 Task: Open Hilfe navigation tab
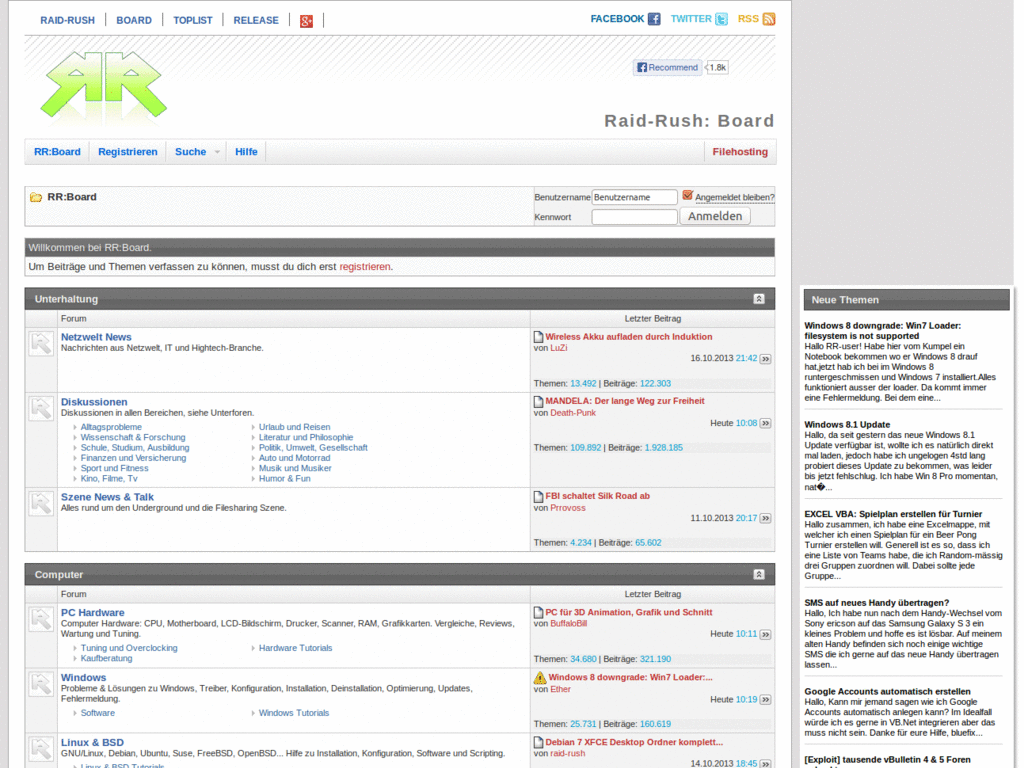point(246,152)
